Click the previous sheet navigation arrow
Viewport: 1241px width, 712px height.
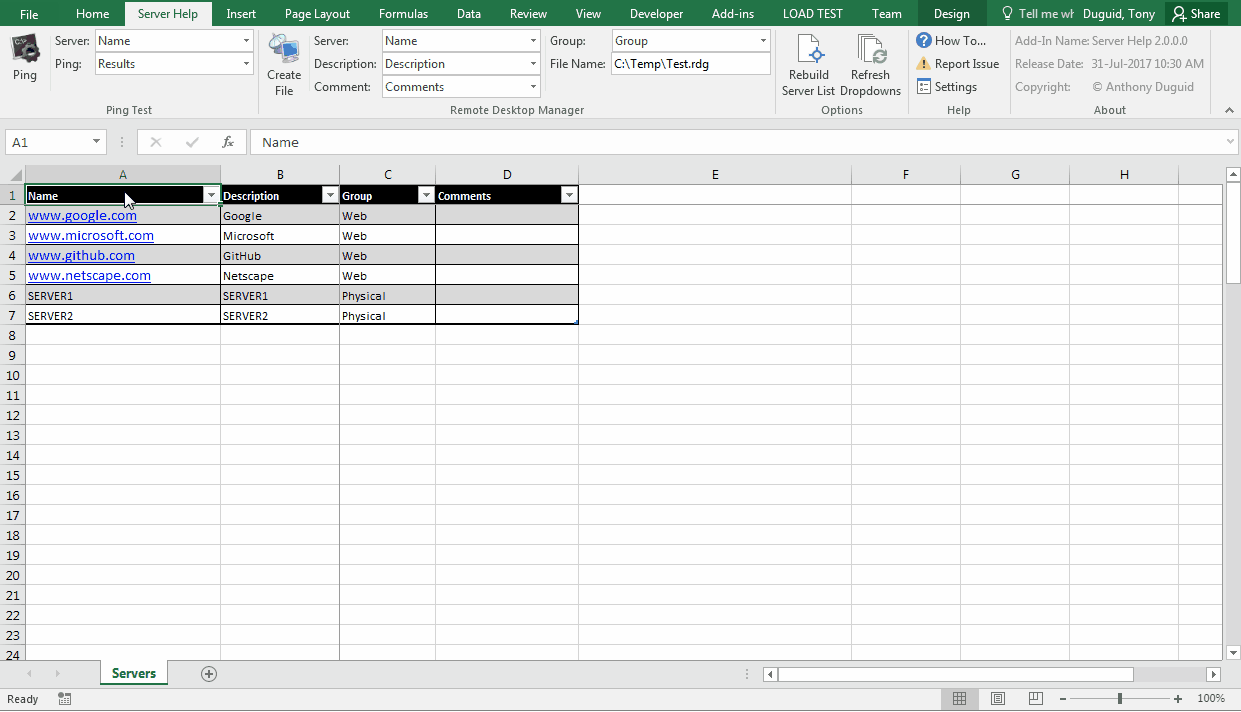(29, 674)
